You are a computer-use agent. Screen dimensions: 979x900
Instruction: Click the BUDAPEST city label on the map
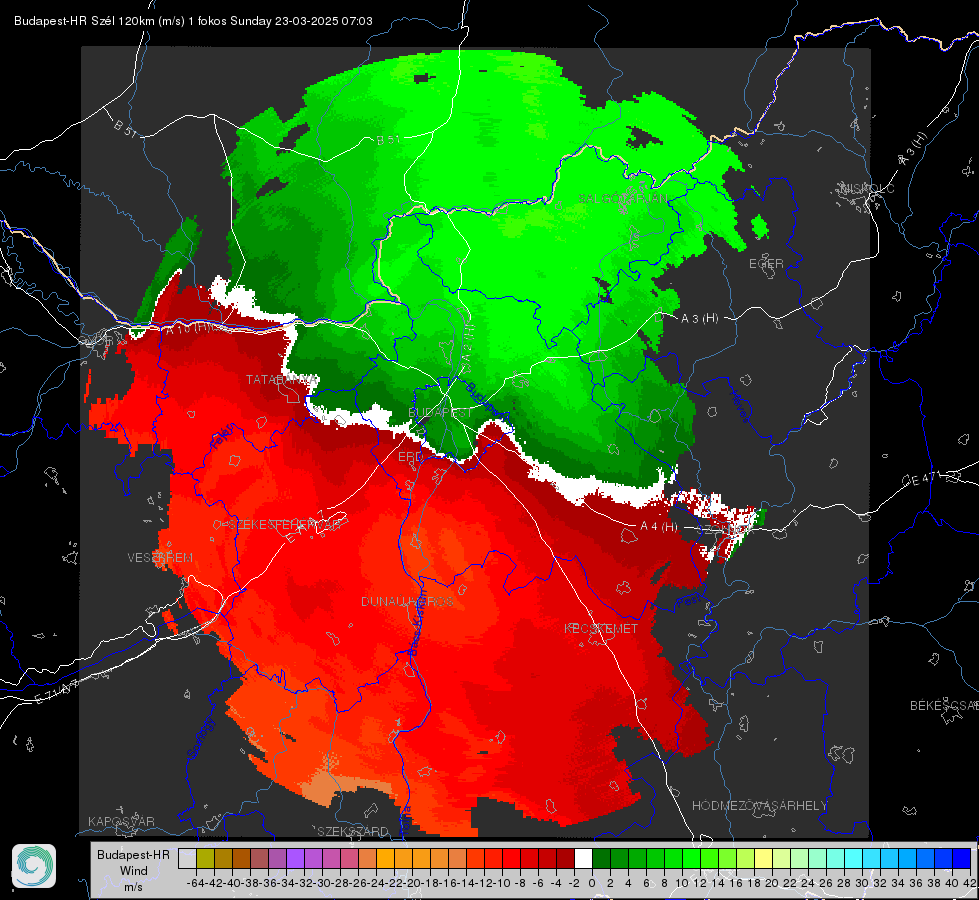pos(440,412)
